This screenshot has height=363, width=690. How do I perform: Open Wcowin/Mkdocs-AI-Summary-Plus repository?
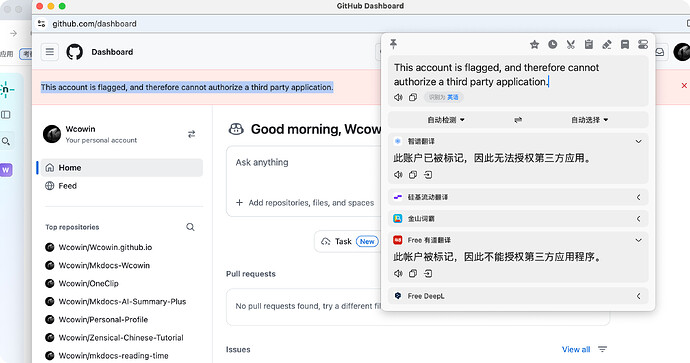[x=122, y=301]
